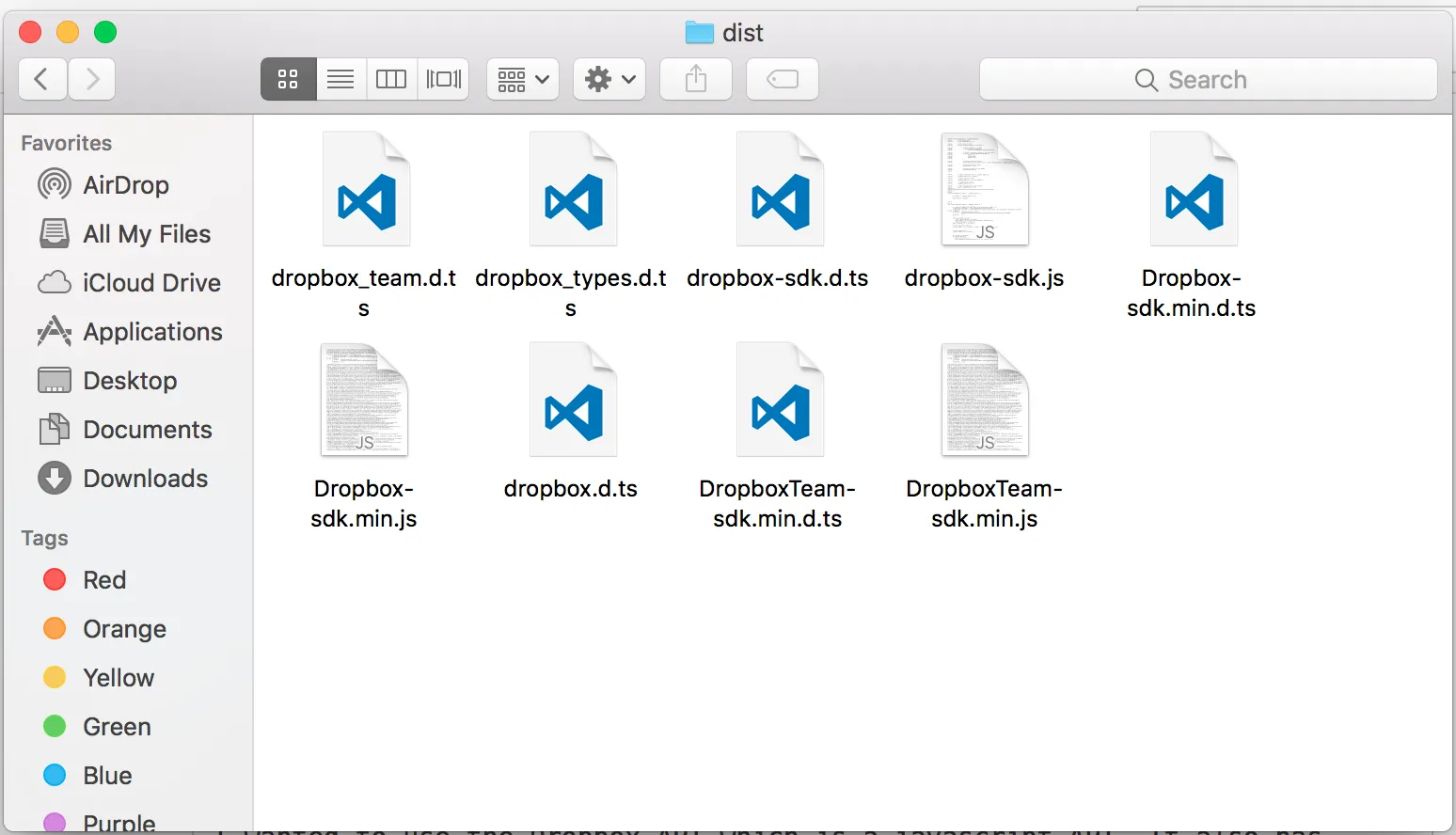Click the AirDrop sidebar icon

[x=55, y=184]
